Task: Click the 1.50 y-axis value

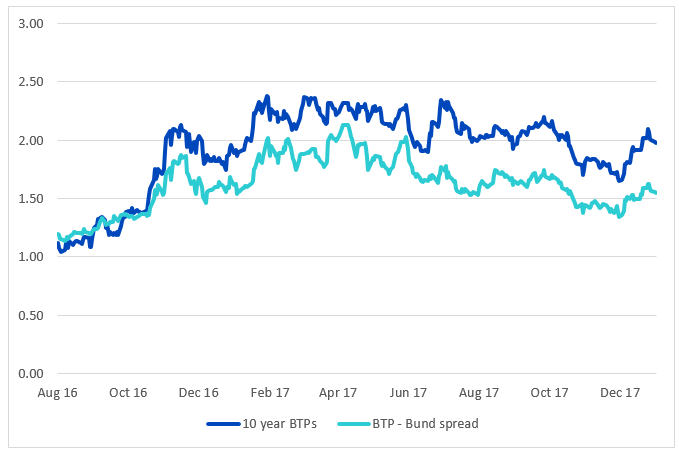Action: point(31,199)
